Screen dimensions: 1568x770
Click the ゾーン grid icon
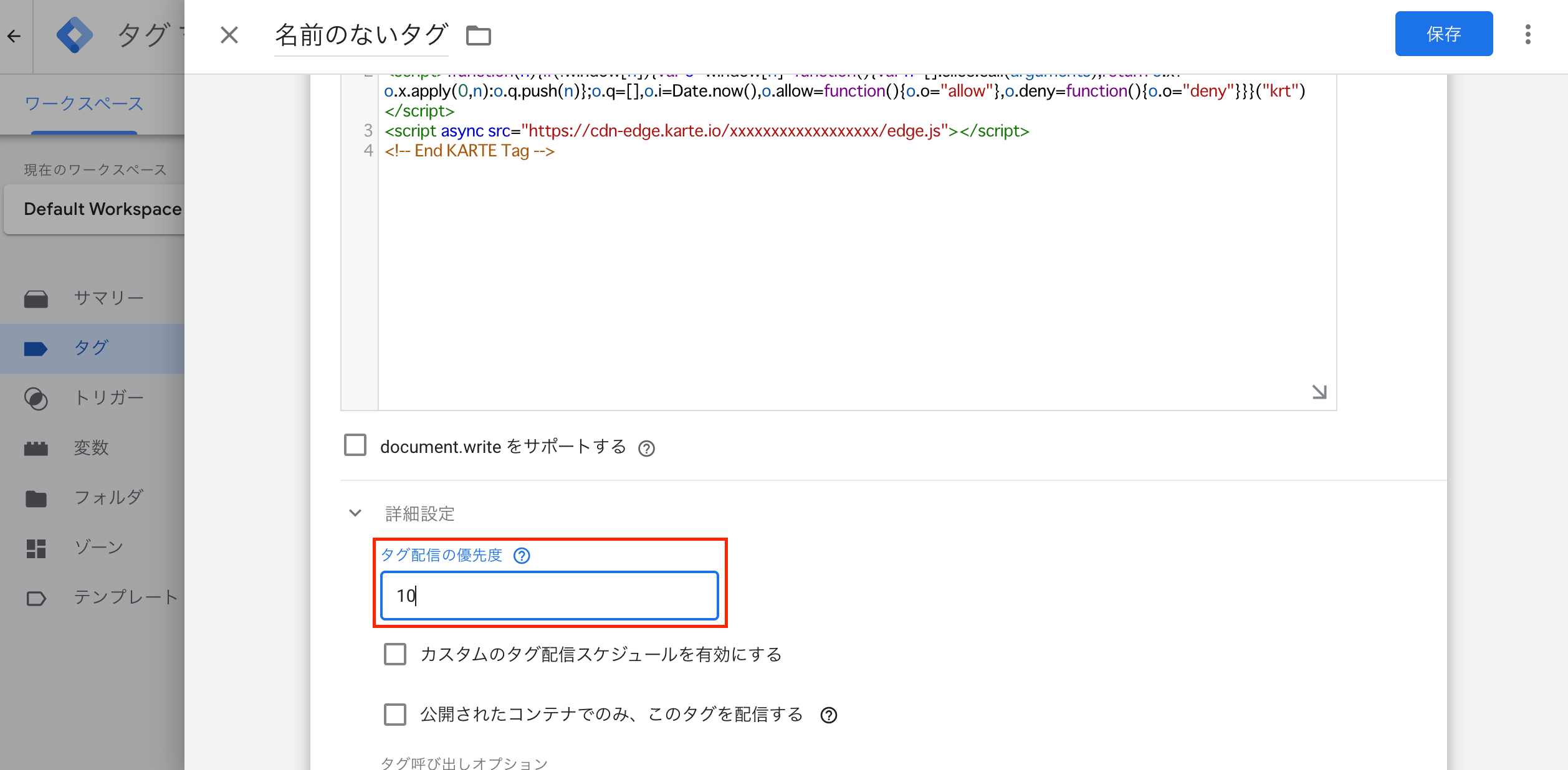tap(36, 548)
